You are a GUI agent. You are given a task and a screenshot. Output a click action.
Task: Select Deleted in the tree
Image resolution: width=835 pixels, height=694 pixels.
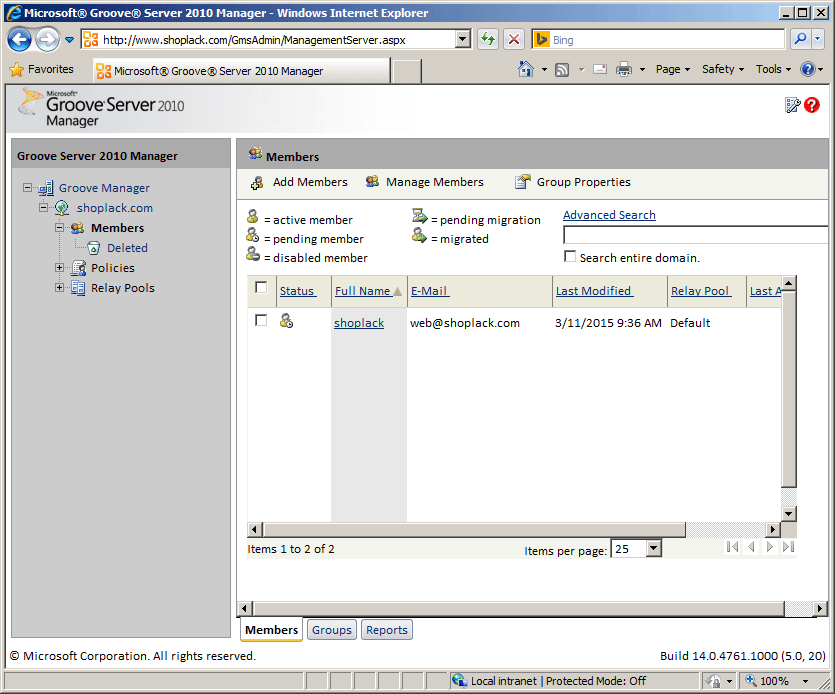(x=127, y=248)
